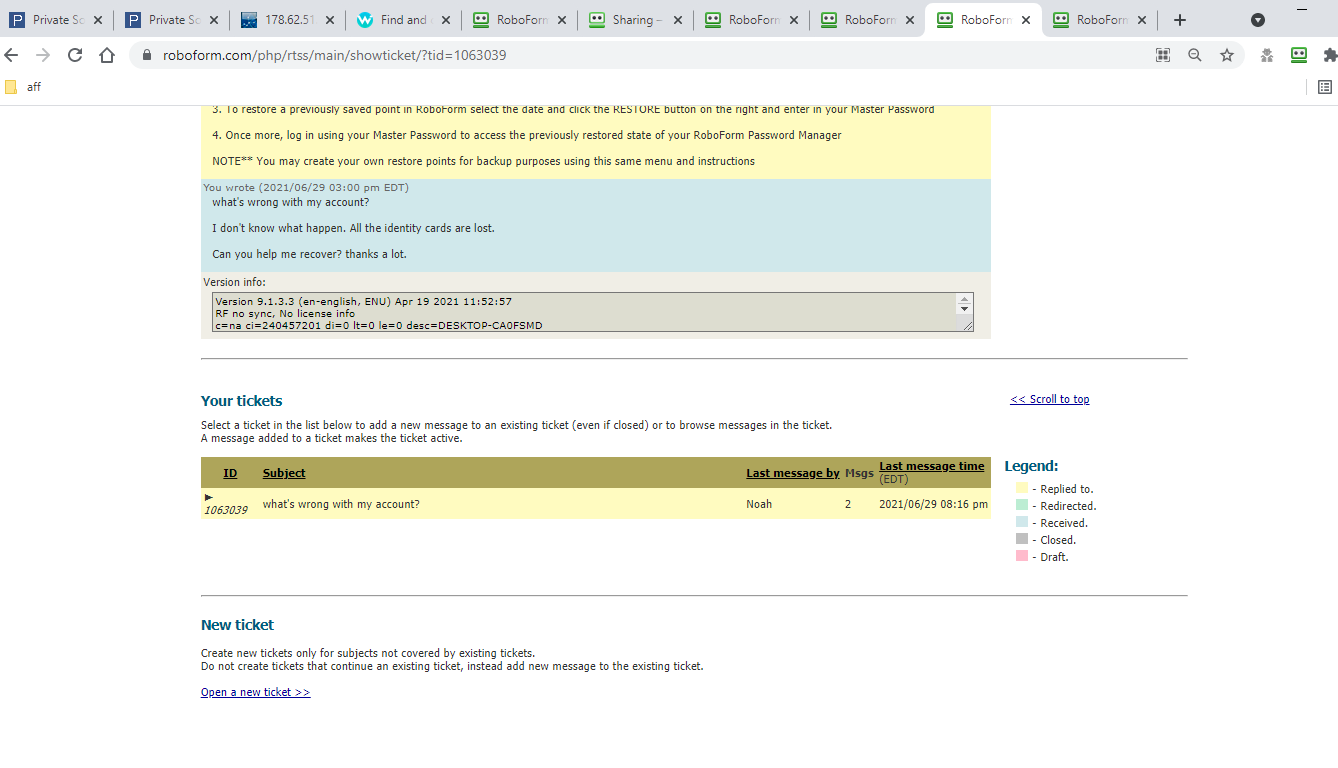Open the Chrome extensions puzzle icon
This screenshot has width=1338, height=768.
pos(1329,55)
